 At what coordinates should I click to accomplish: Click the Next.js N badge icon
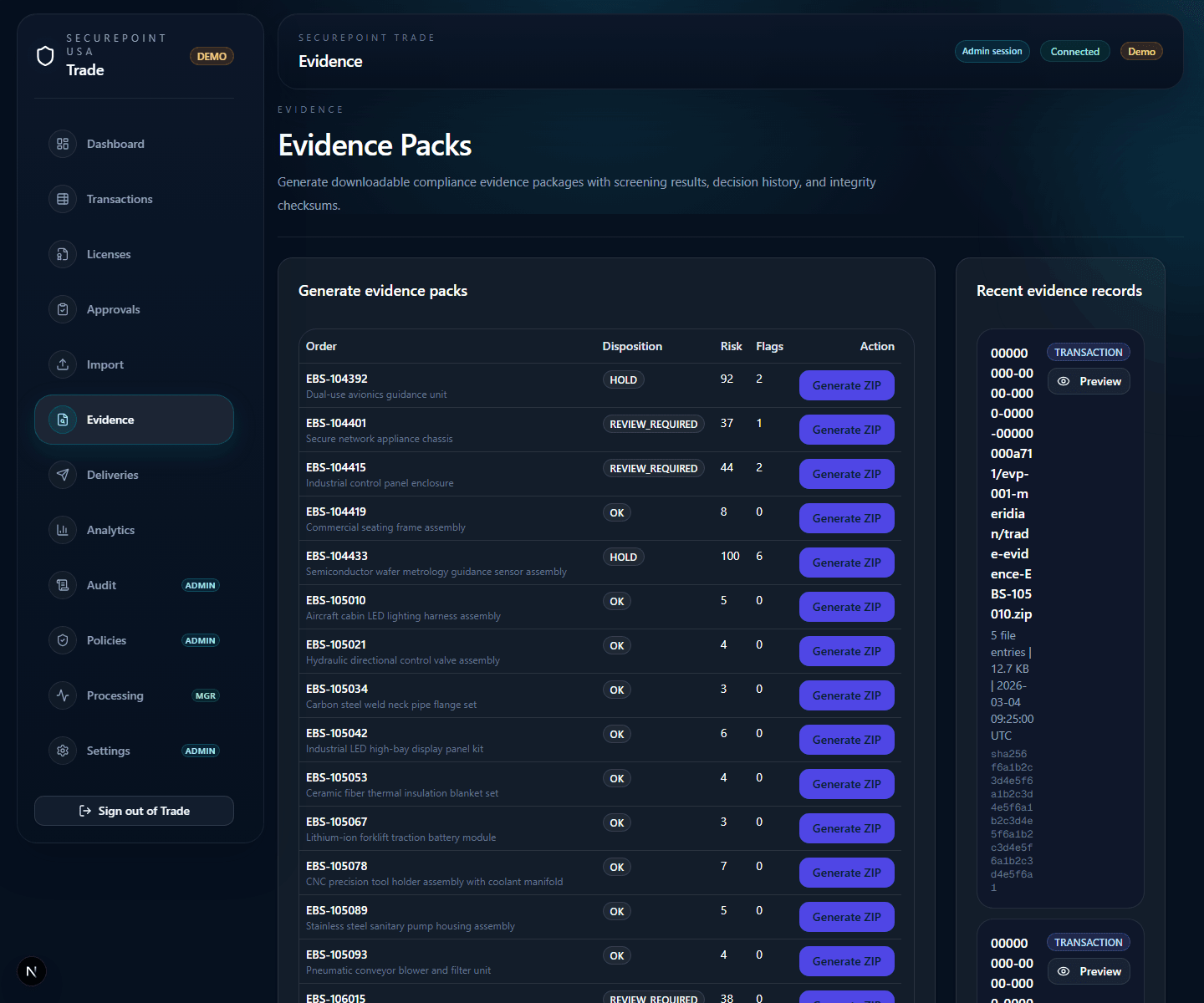click(x=32, y=971)
